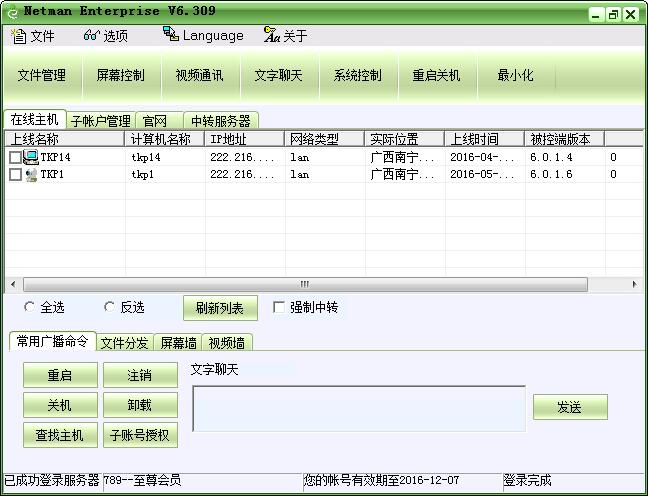
Task: Click the computer icon of host TKP14
Action: coord(31,157)
